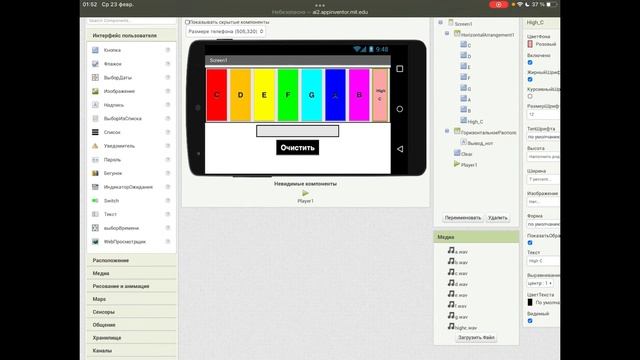Expand the Общение palette section

pos(131,325)
